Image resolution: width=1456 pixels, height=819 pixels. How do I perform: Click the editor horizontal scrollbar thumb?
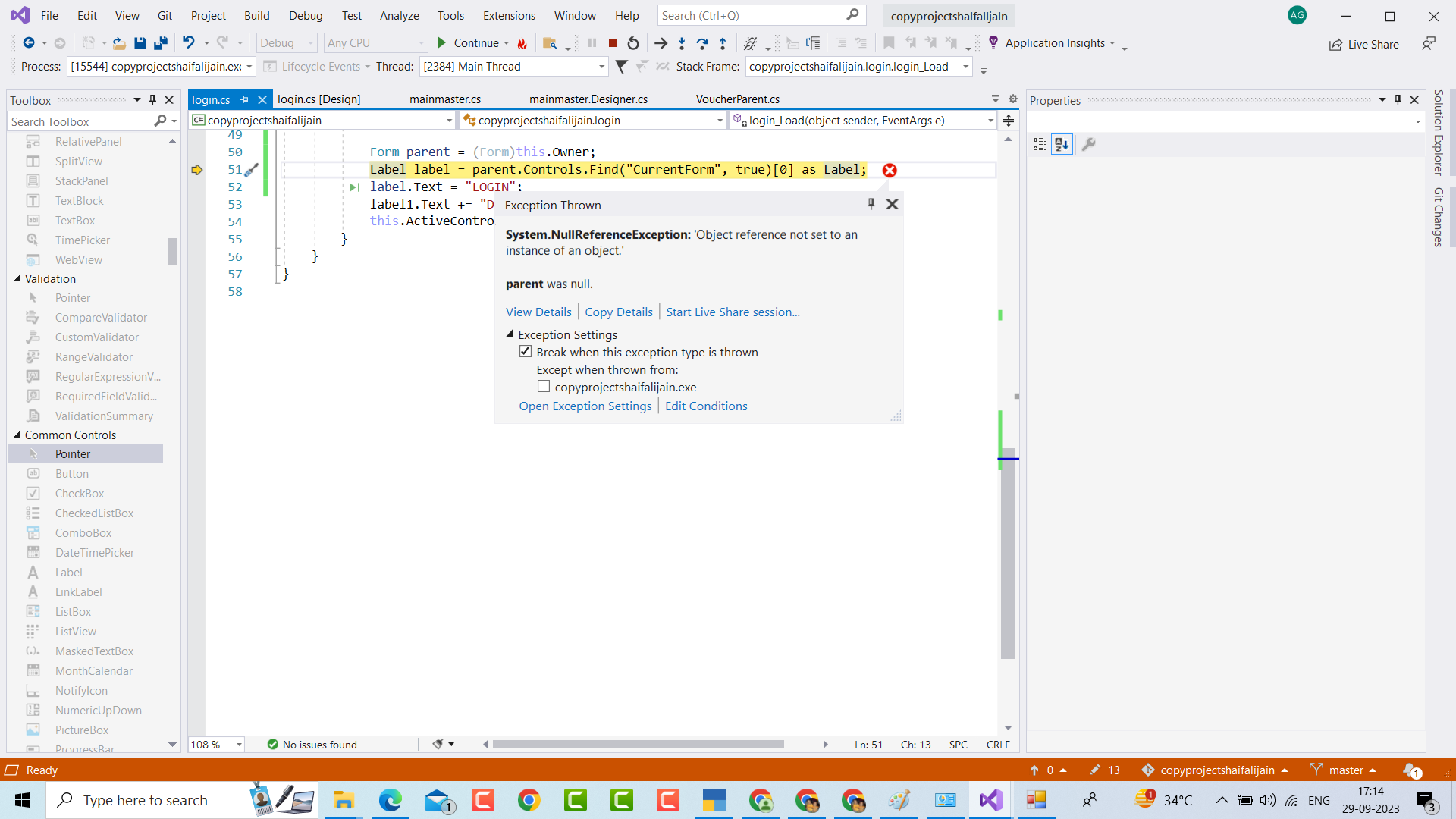[x=639, y=745]
